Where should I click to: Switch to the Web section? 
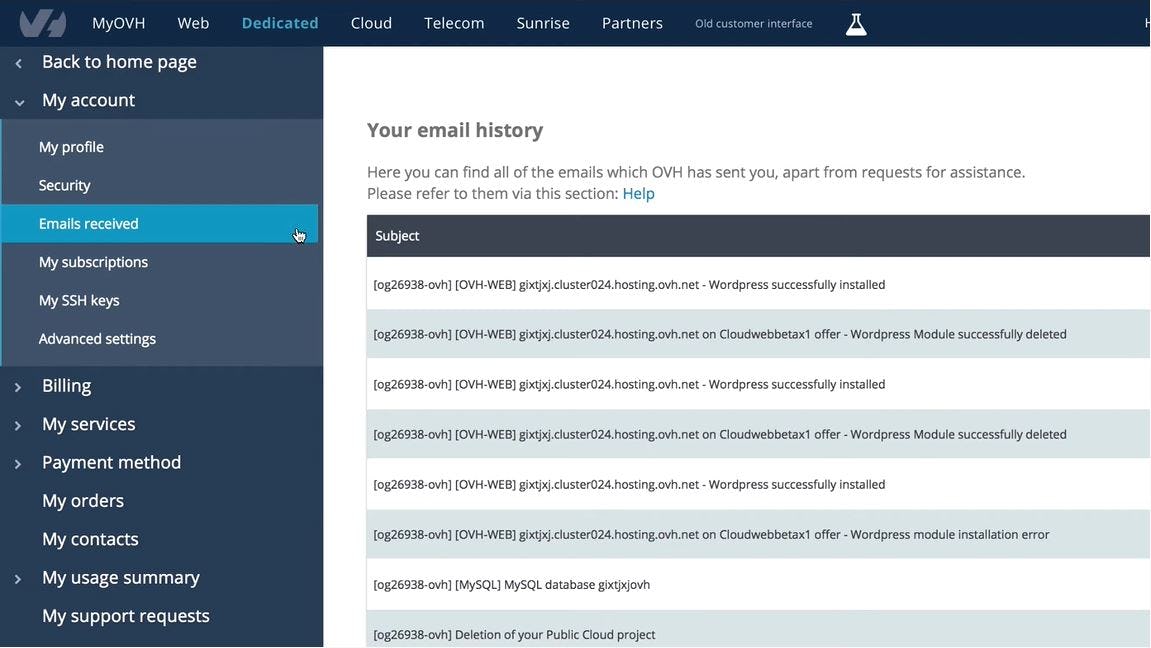coord(193,23)
